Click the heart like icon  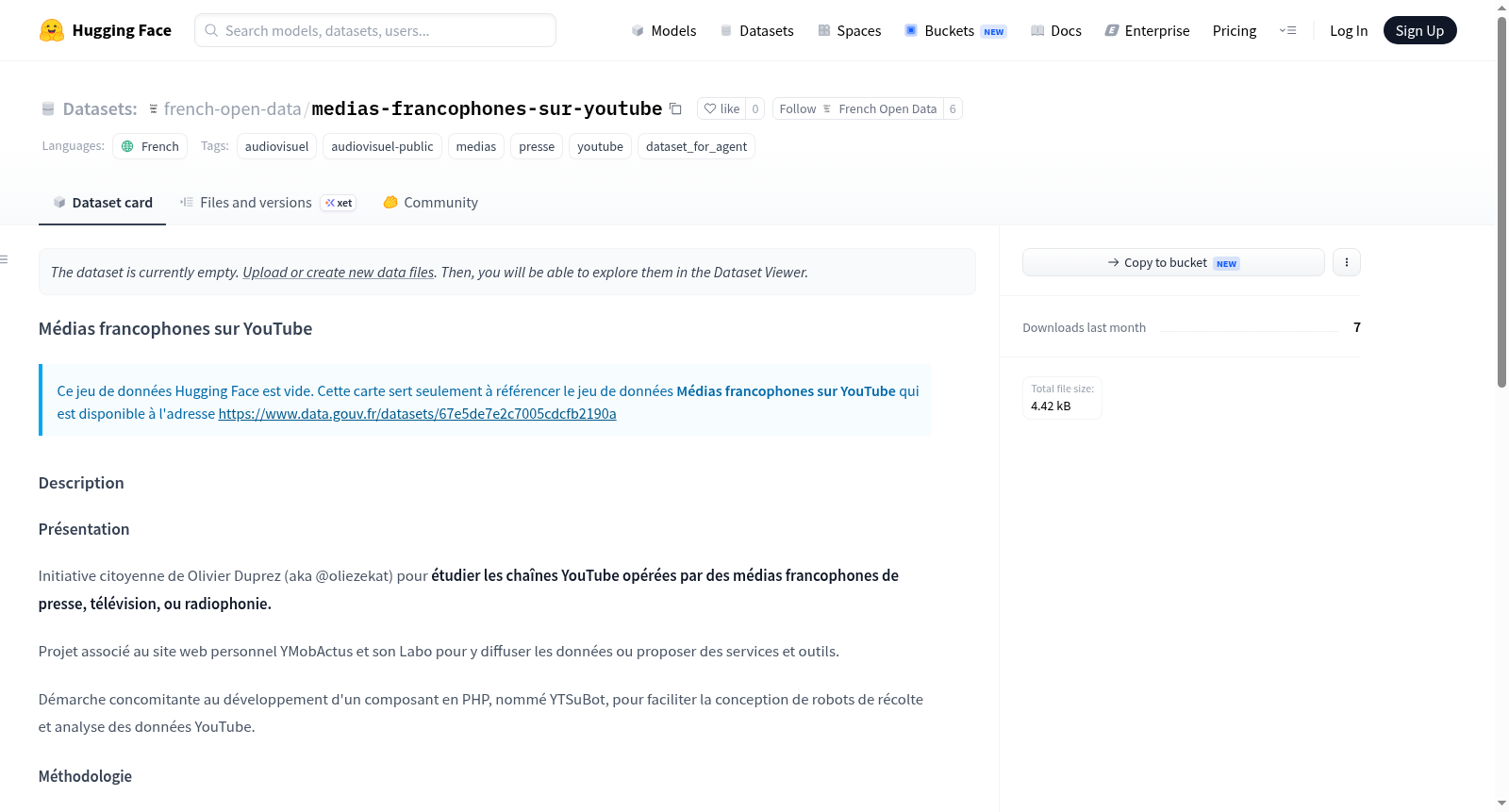tap(710, 108)
